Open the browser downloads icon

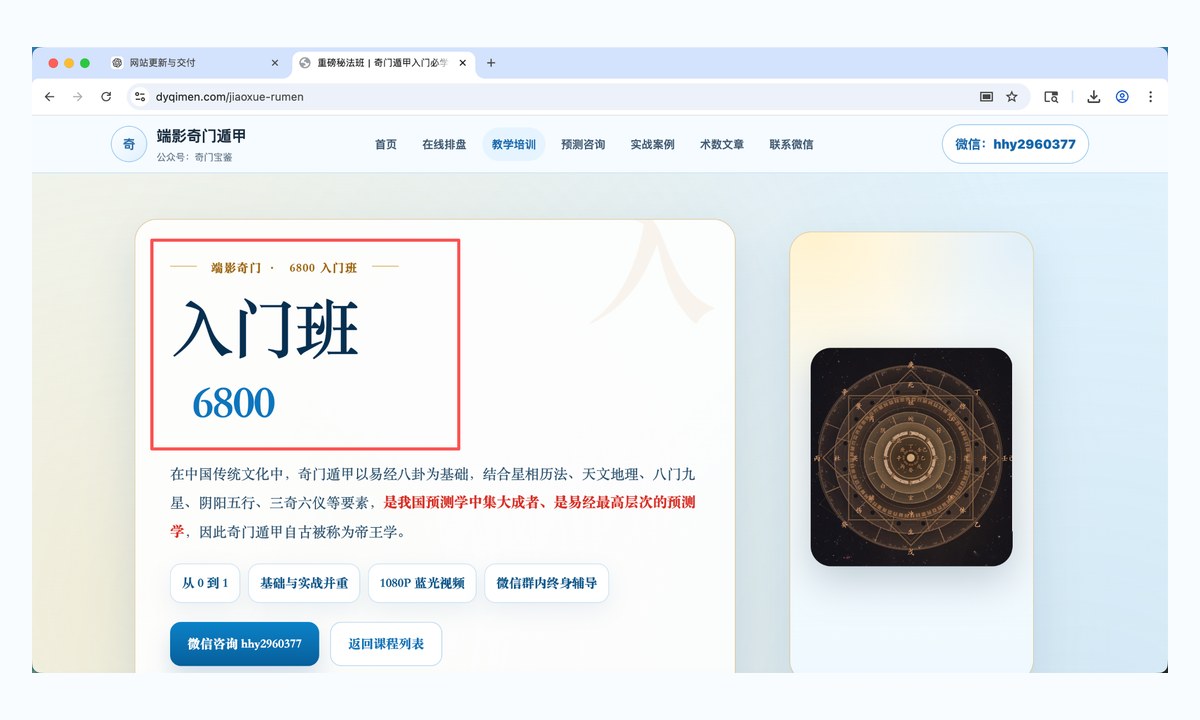click(x=1094, y=97)
